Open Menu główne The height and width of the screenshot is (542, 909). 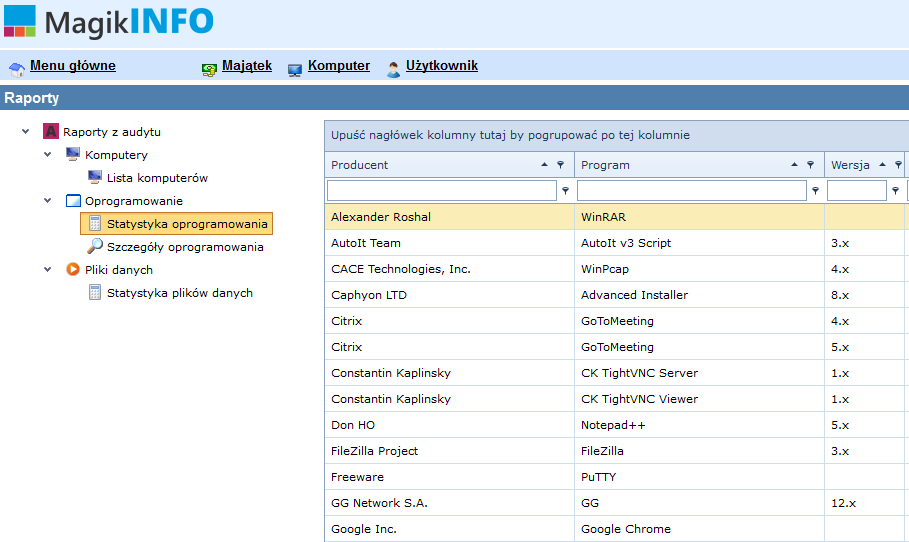pyautogui.click(x=72, y=66)
